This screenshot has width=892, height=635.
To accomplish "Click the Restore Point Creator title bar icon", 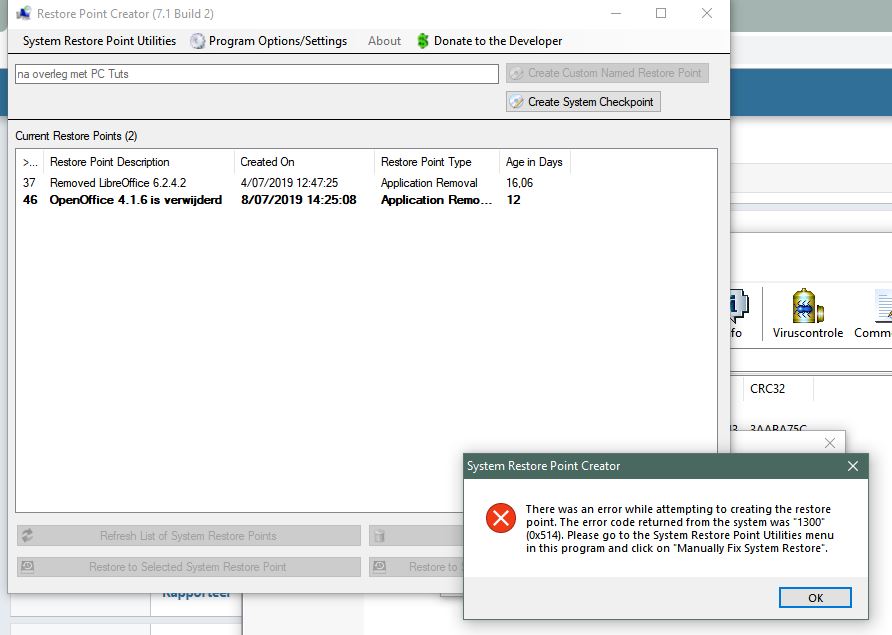I will [x=23, y=14].
